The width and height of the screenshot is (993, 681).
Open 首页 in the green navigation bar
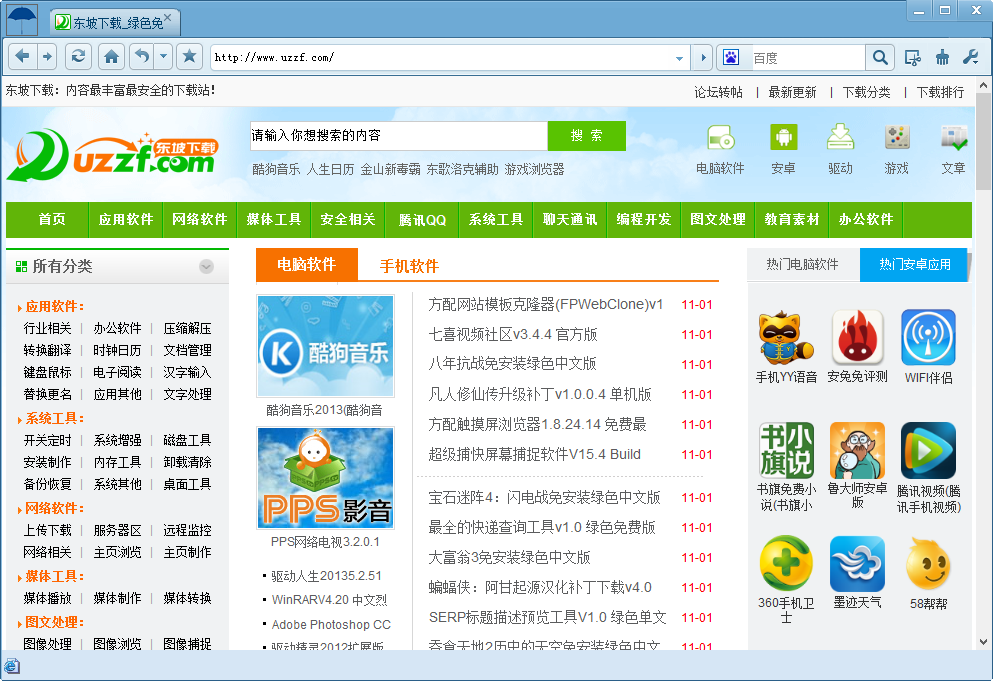point(51,220)
